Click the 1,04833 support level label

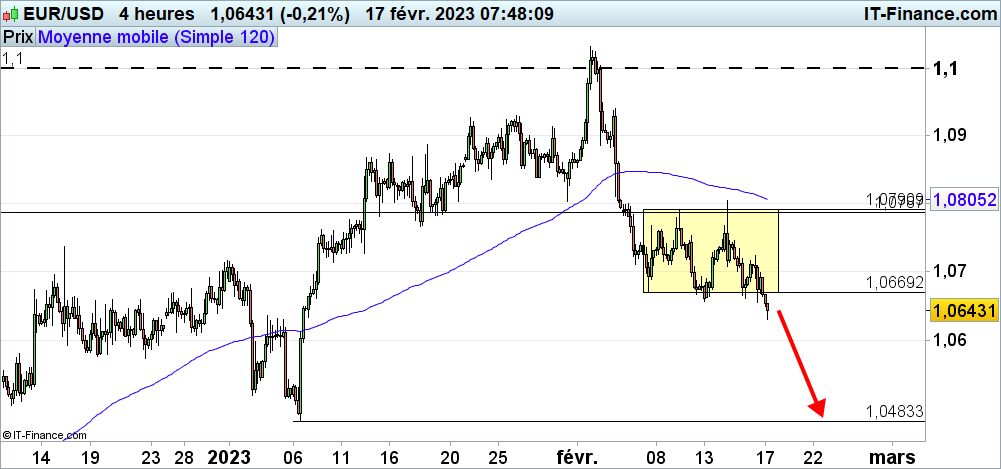(x=895, y=411)
